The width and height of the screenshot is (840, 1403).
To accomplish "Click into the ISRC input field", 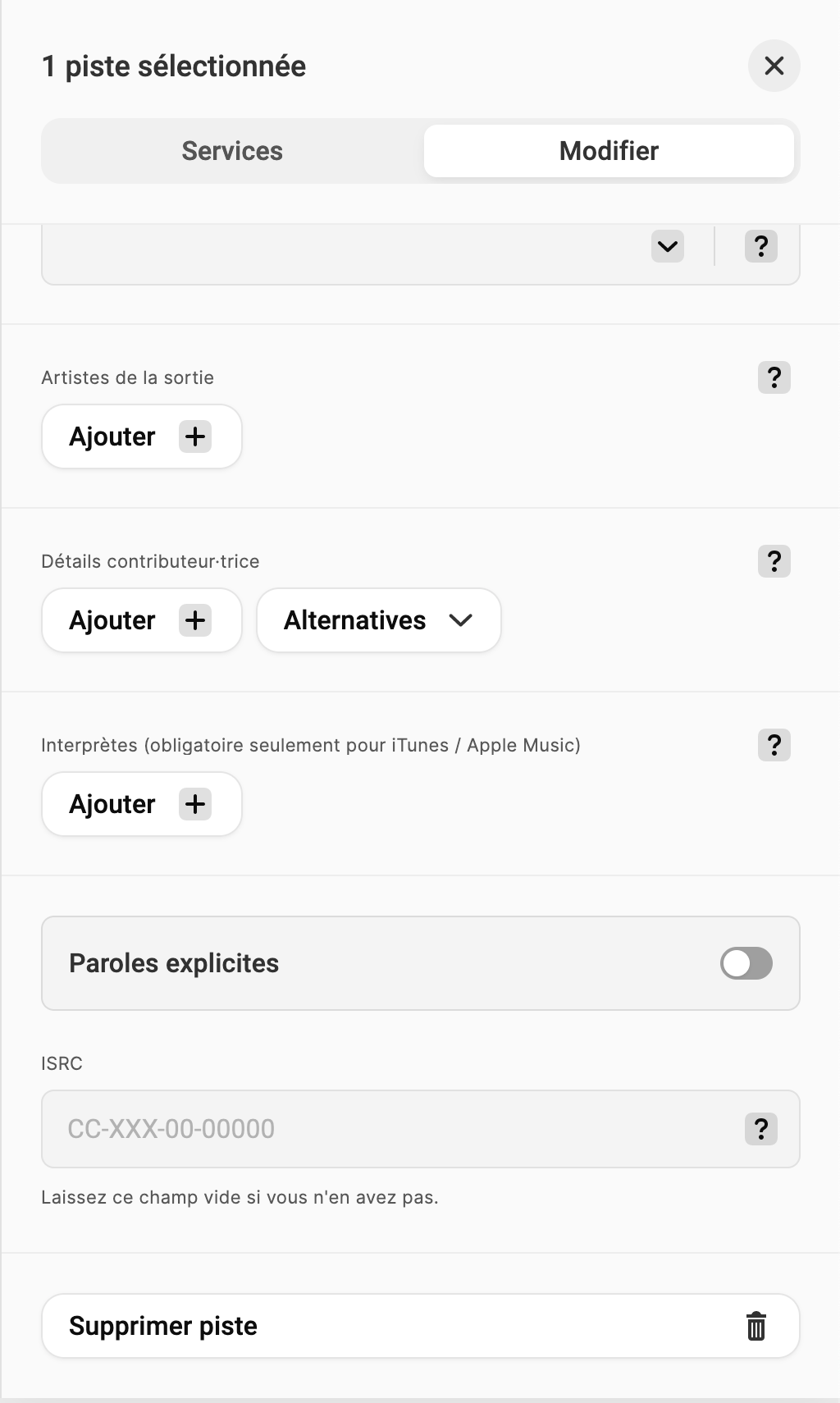I will point(394,1129).
